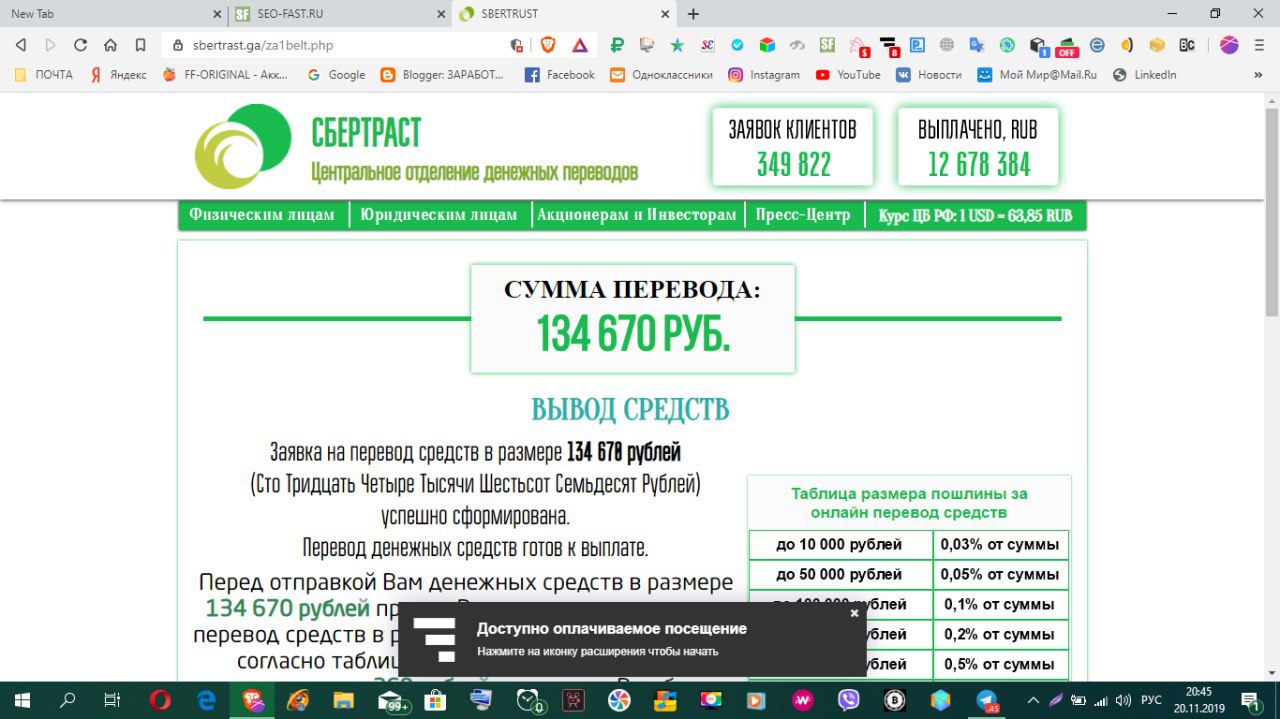Open Microsoft Edge from the taskbar
The width and height of the screenshot is (1280, 719).
206,701
